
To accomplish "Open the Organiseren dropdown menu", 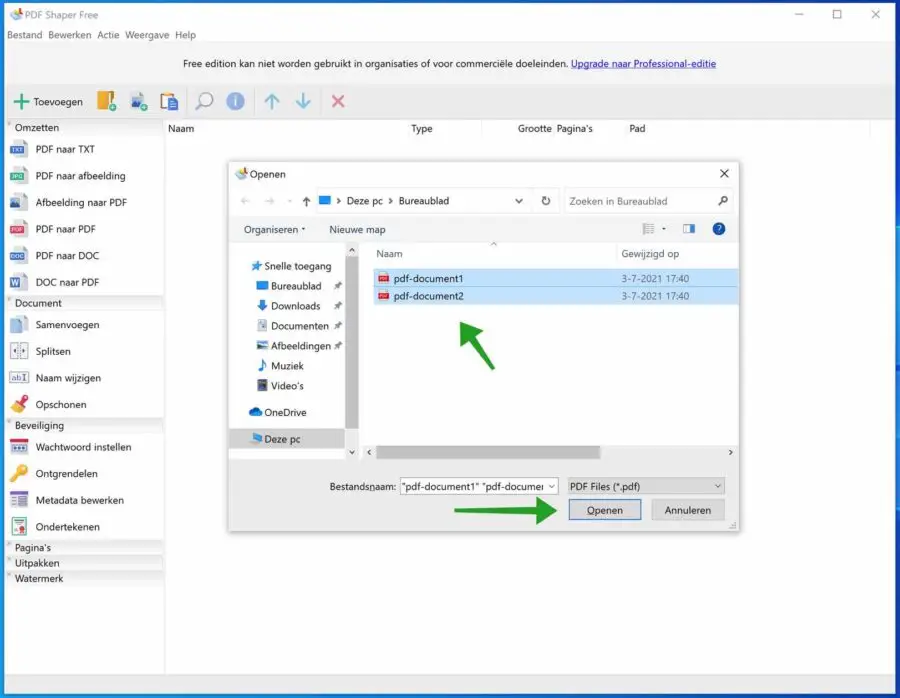I will click(274, 230).
